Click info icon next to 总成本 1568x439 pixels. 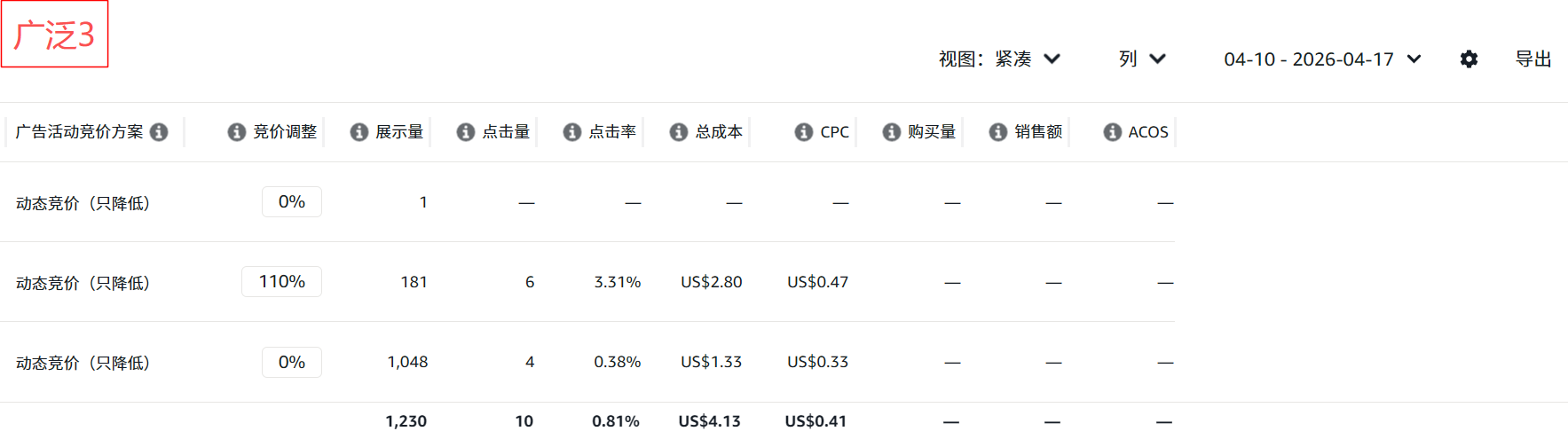pyautogui.click(x=678, y=132)
